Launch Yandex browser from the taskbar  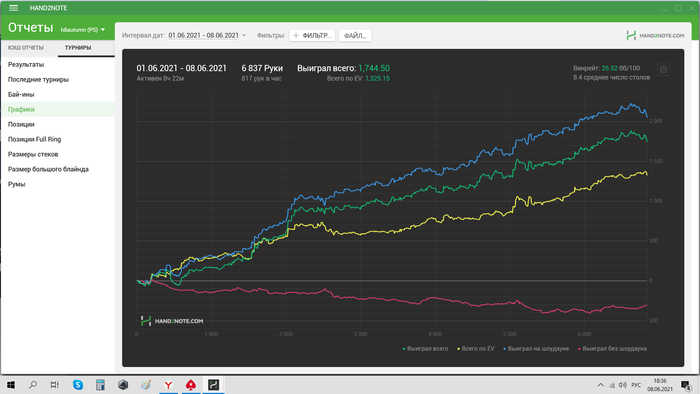click(168, 385)
